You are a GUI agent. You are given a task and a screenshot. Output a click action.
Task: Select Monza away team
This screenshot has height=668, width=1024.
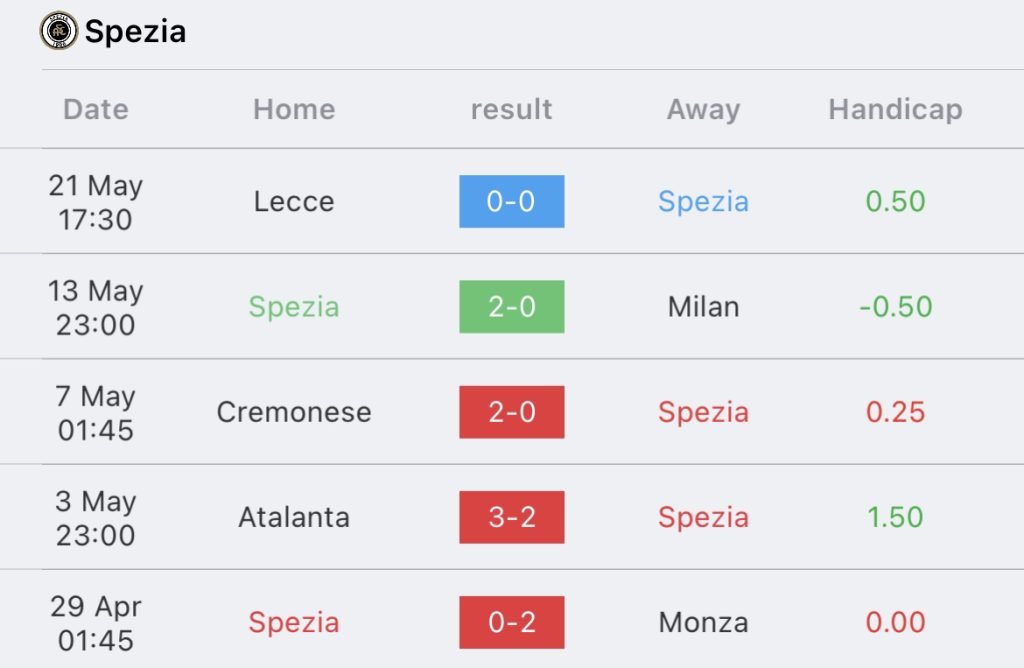(703, 622)
